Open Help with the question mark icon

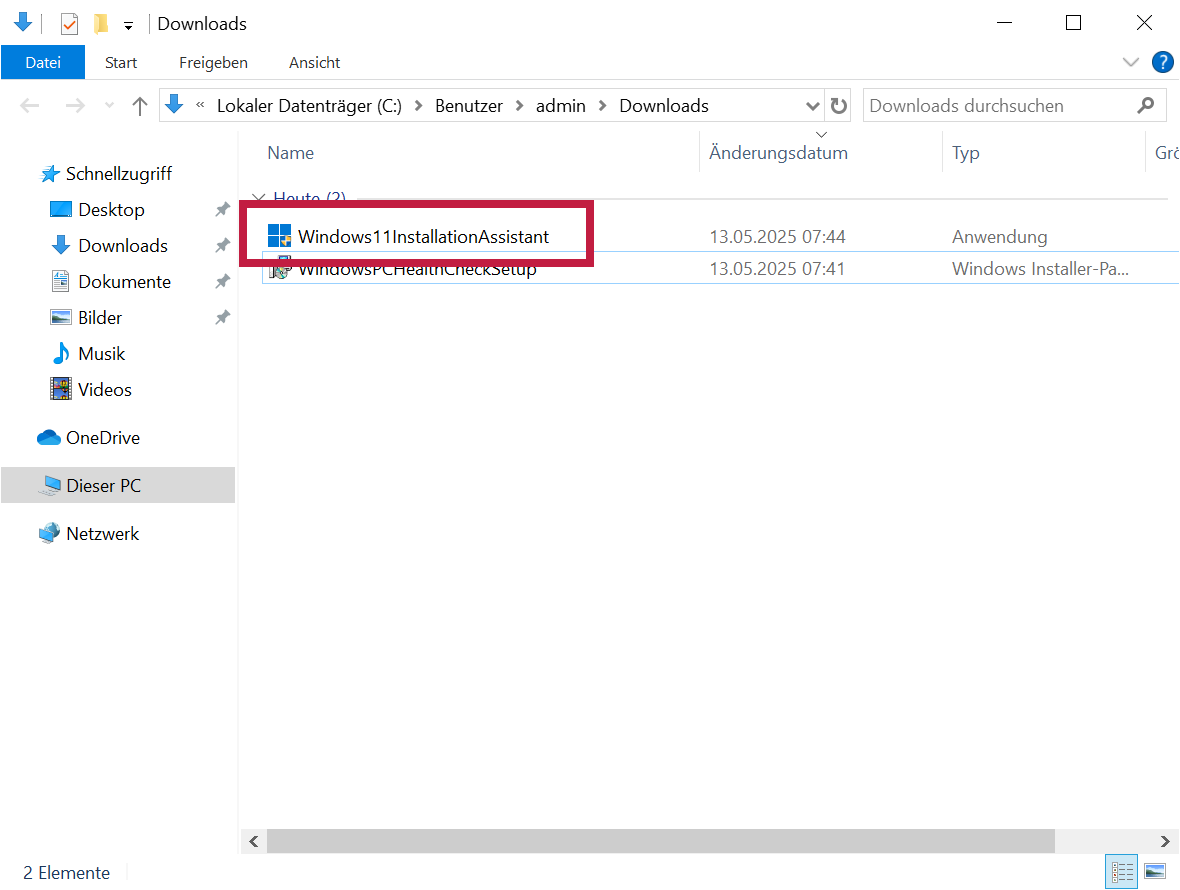pos(1163,62)
